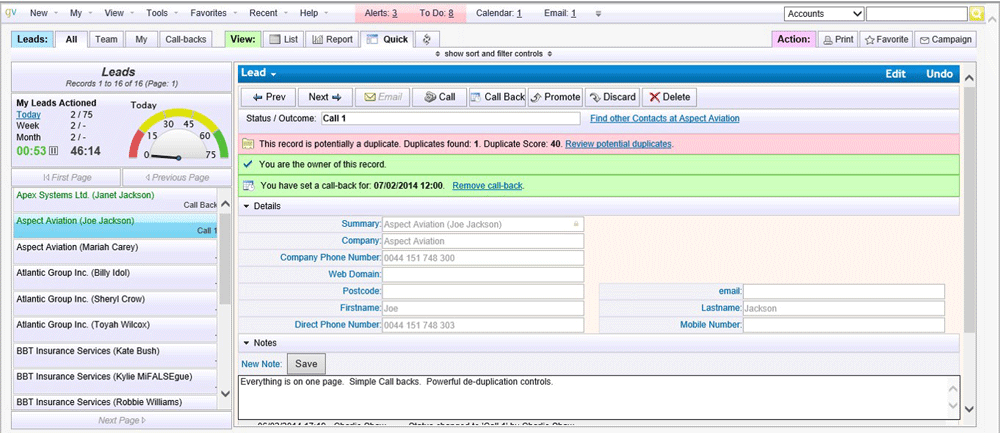Collapse the Details section
The width and height of the screenshot is (1000, 433).
click(247, 206)
